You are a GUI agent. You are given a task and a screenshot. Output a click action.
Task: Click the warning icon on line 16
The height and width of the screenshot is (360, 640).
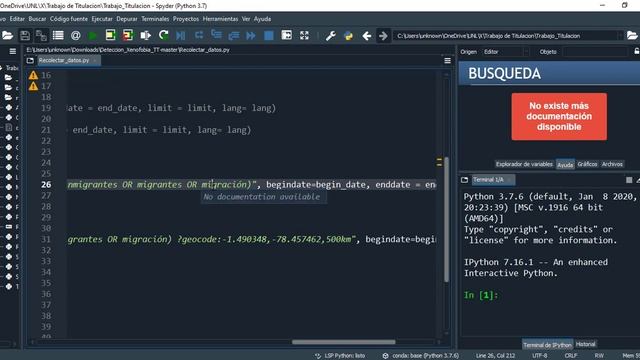coord(33,75)
